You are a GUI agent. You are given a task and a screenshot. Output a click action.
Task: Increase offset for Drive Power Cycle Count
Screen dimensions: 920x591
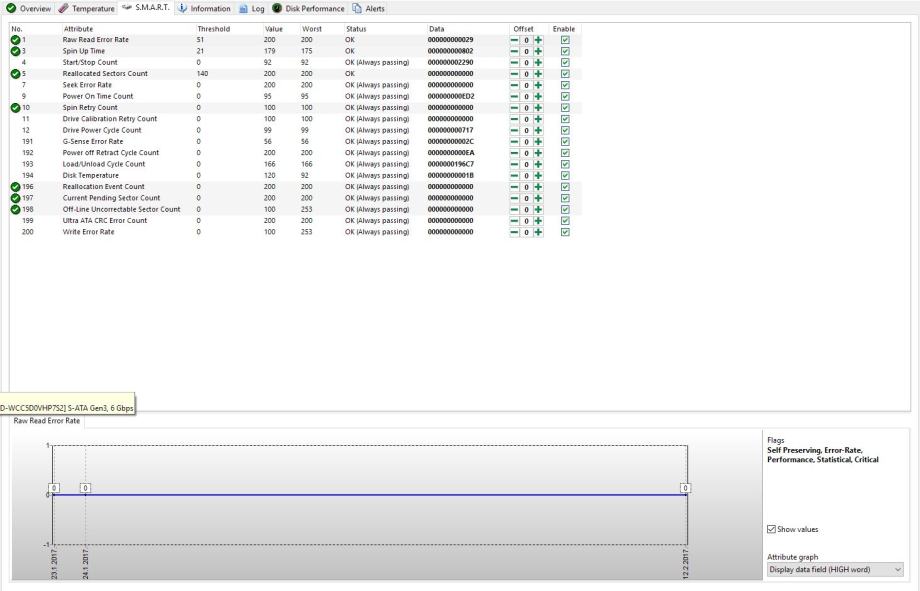538,130
